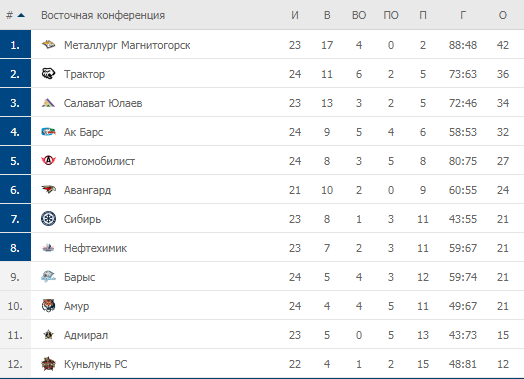This screenshot has height=379, width=524.
Task: Click the Салават Юлаев team logo
Action: pos(48,103)
